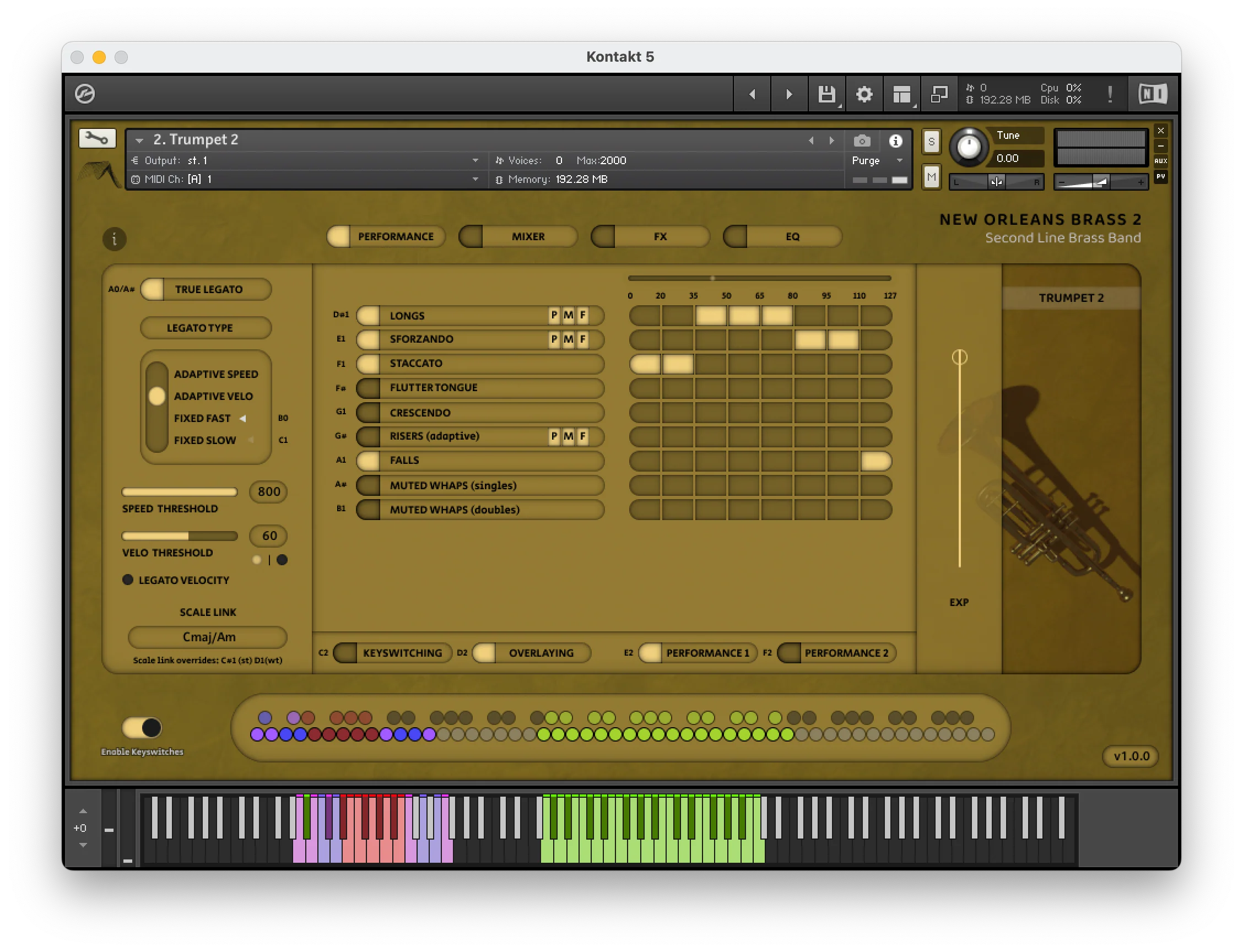
Task: Save the multi using the disk icon
Action: (x=826, y=94)
